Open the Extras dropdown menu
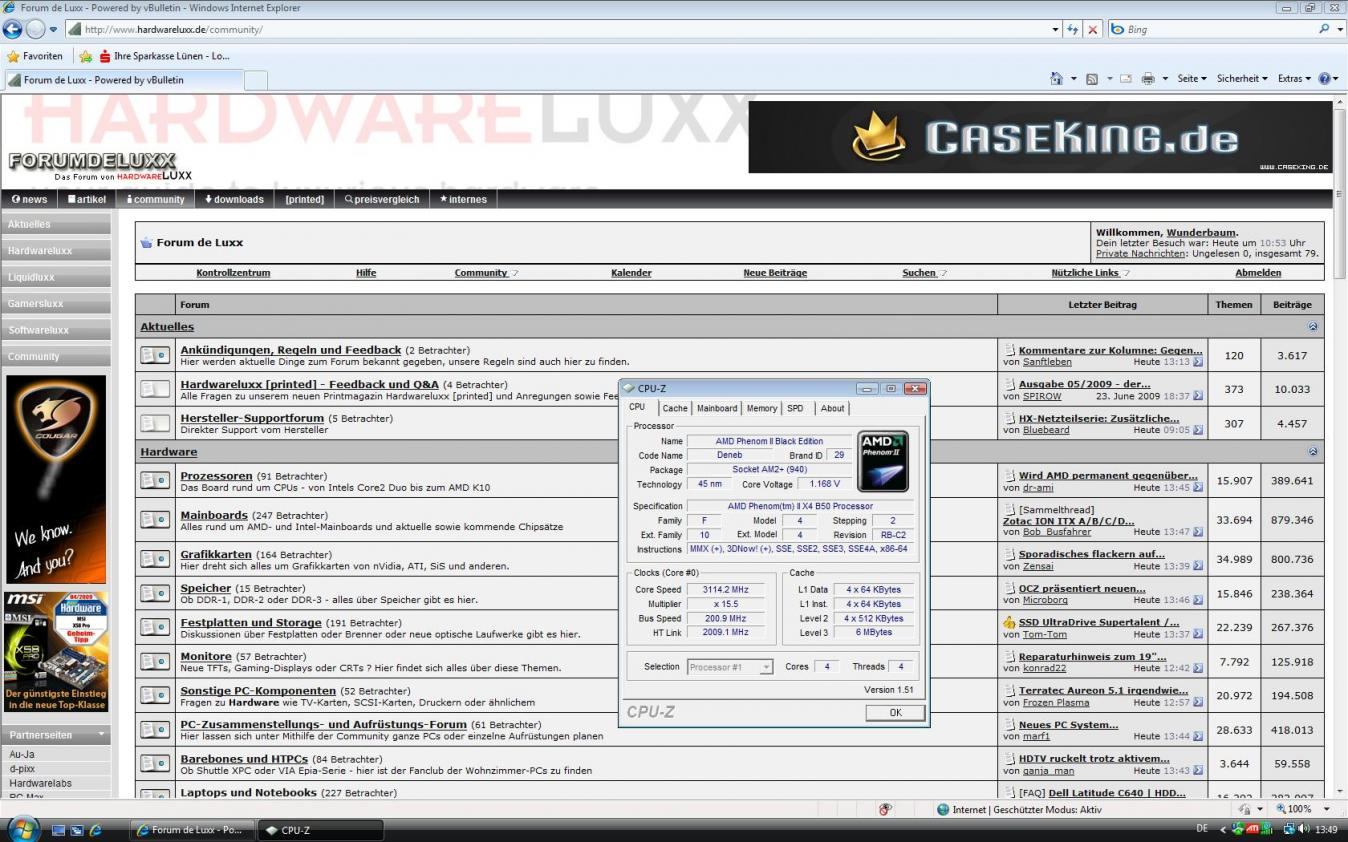This screenshot has width=1348, height=842. (1294, 78)
